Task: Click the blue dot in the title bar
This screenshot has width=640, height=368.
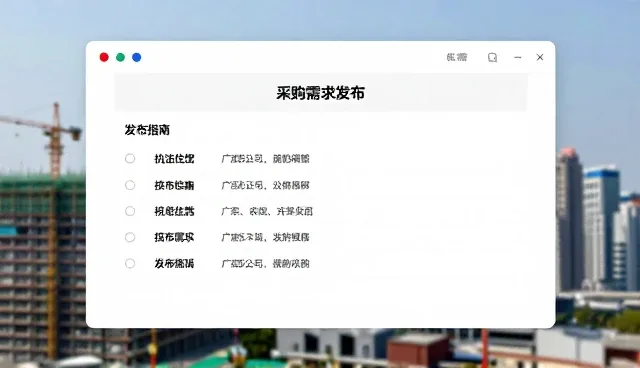Action: 137,58
